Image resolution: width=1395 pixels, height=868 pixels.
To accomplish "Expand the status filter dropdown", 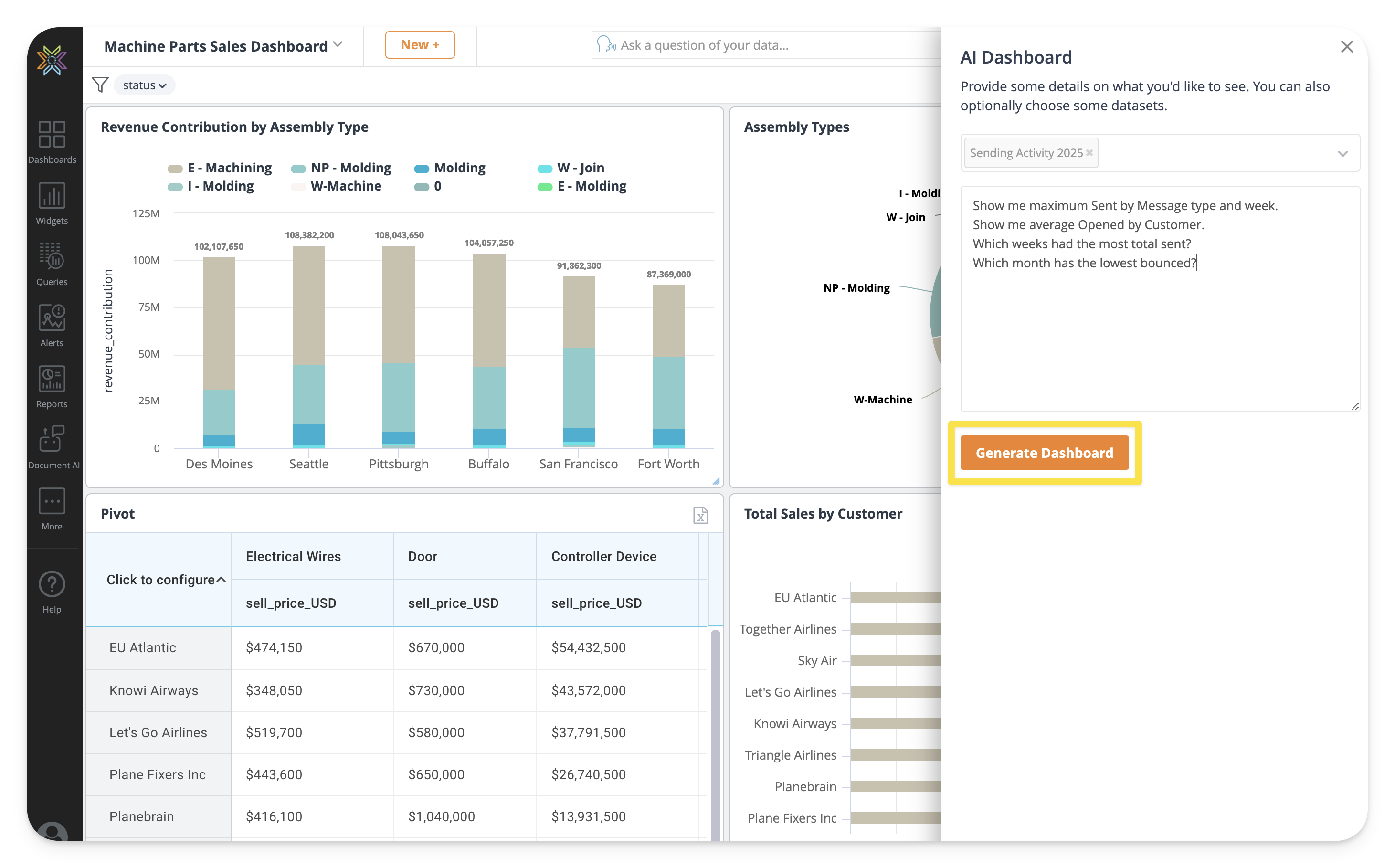I will pos(144,85).
